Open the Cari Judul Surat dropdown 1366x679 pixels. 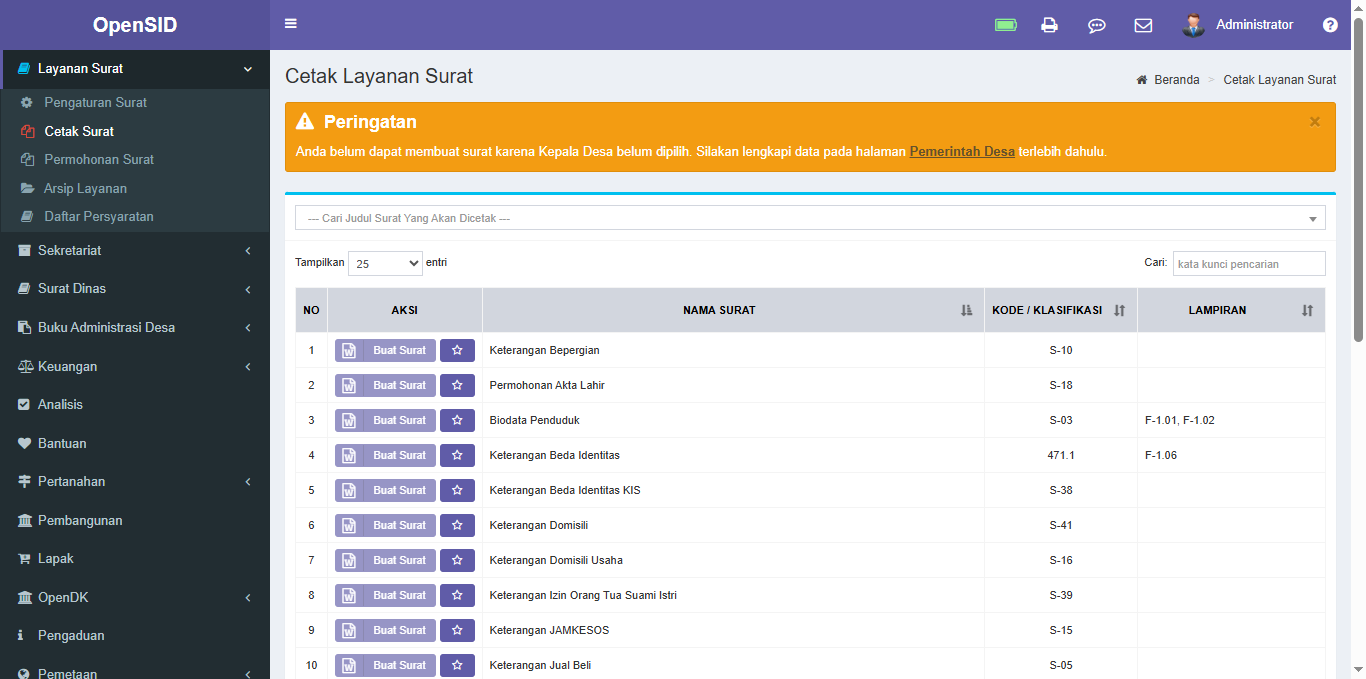810,218
